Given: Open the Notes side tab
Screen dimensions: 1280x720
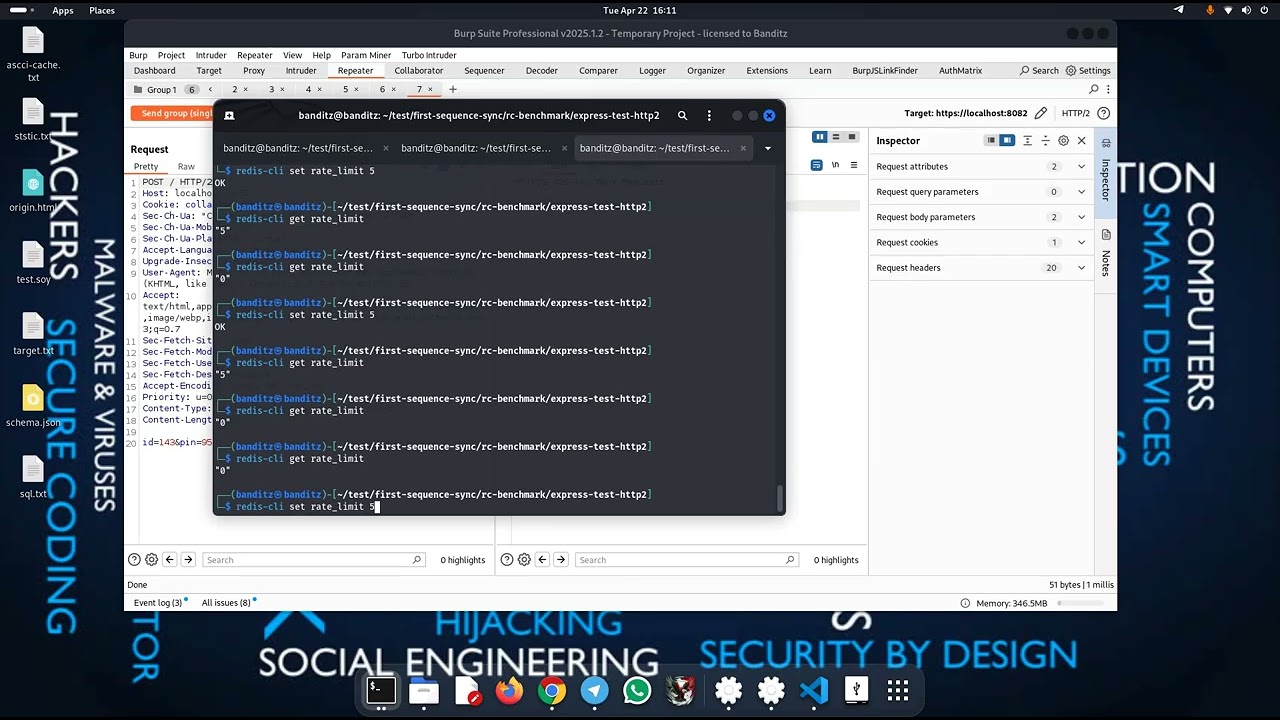Looking at the screenshot, I should 1106,254.
